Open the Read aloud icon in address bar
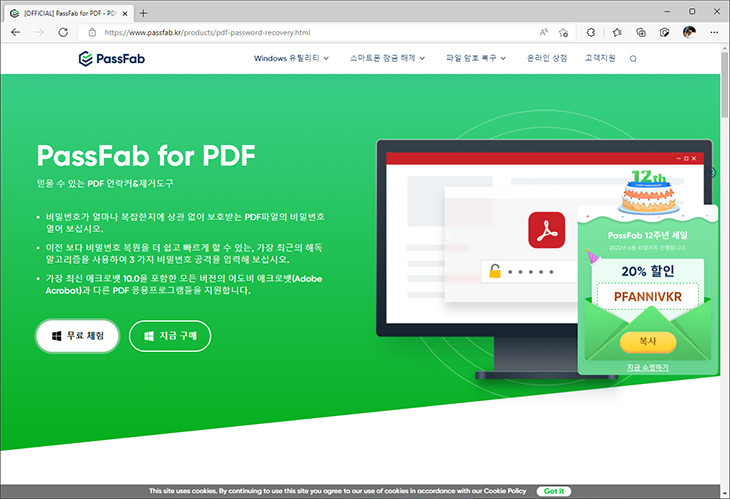The image size is (730, 499). 543,32
